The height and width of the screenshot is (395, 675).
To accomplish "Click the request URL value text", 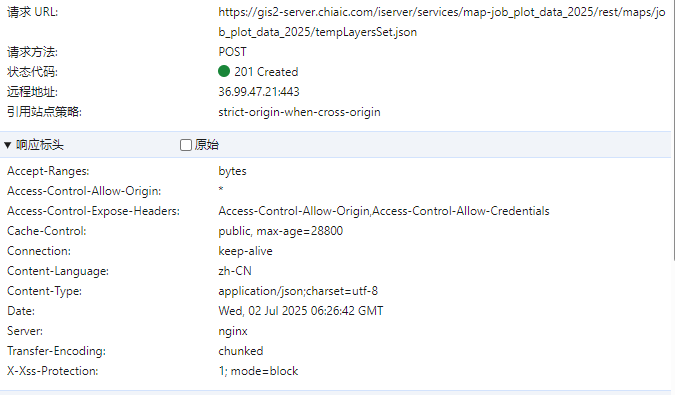I will [x=442, y=22].
